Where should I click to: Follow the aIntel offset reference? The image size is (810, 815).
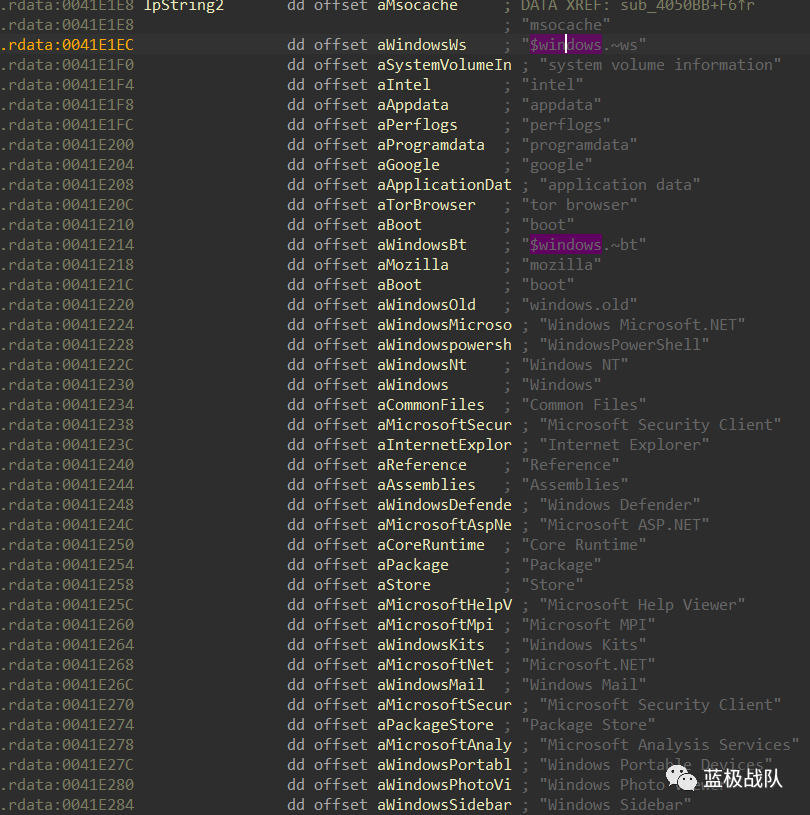[x=403, y=85]
